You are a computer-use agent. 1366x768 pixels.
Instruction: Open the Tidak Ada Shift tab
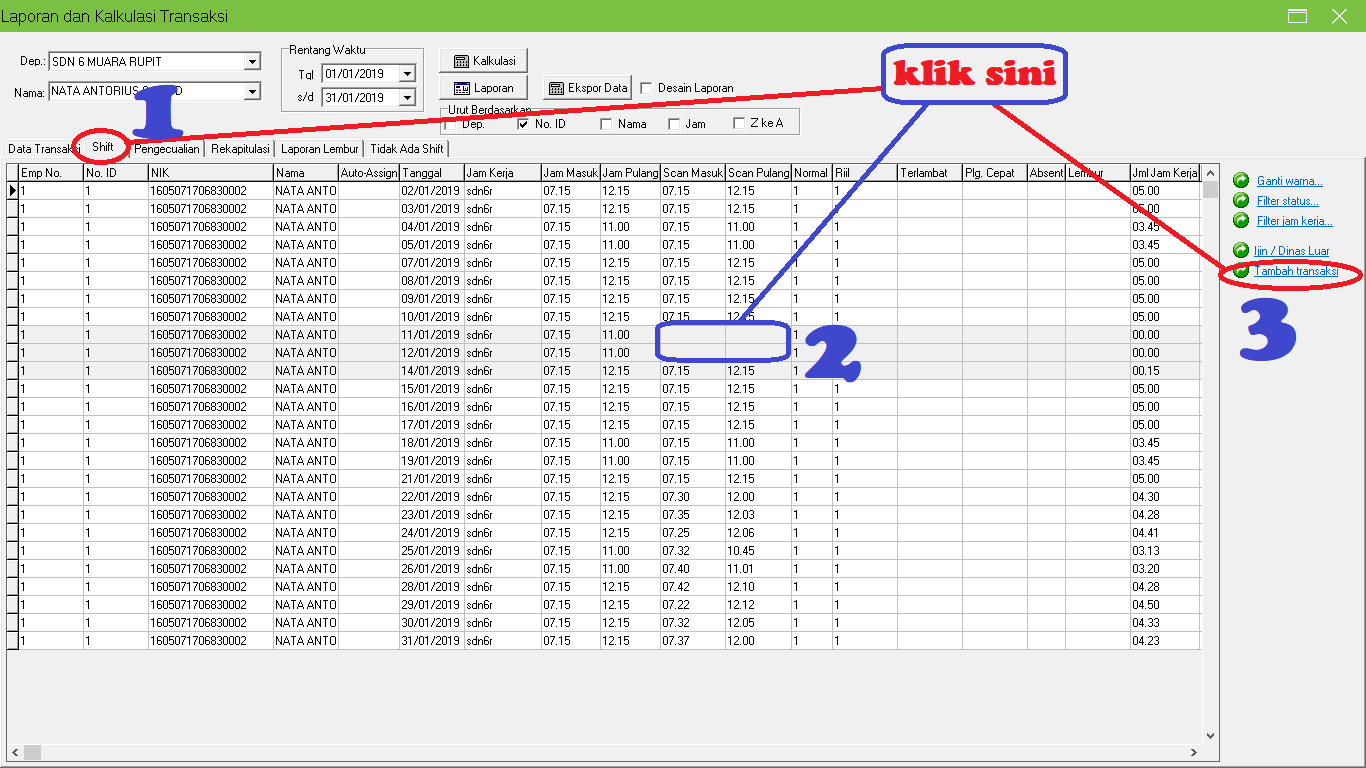407,149
